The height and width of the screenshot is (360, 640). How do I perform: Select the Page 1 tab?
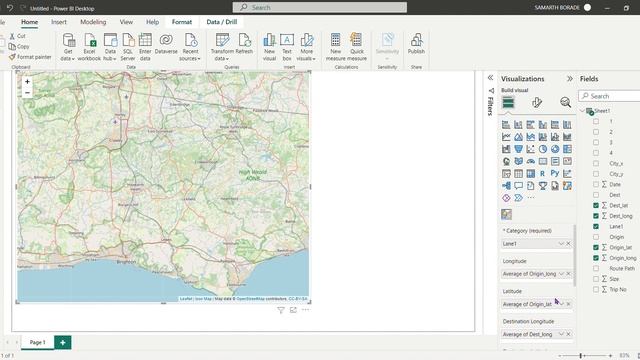(38, 342)
